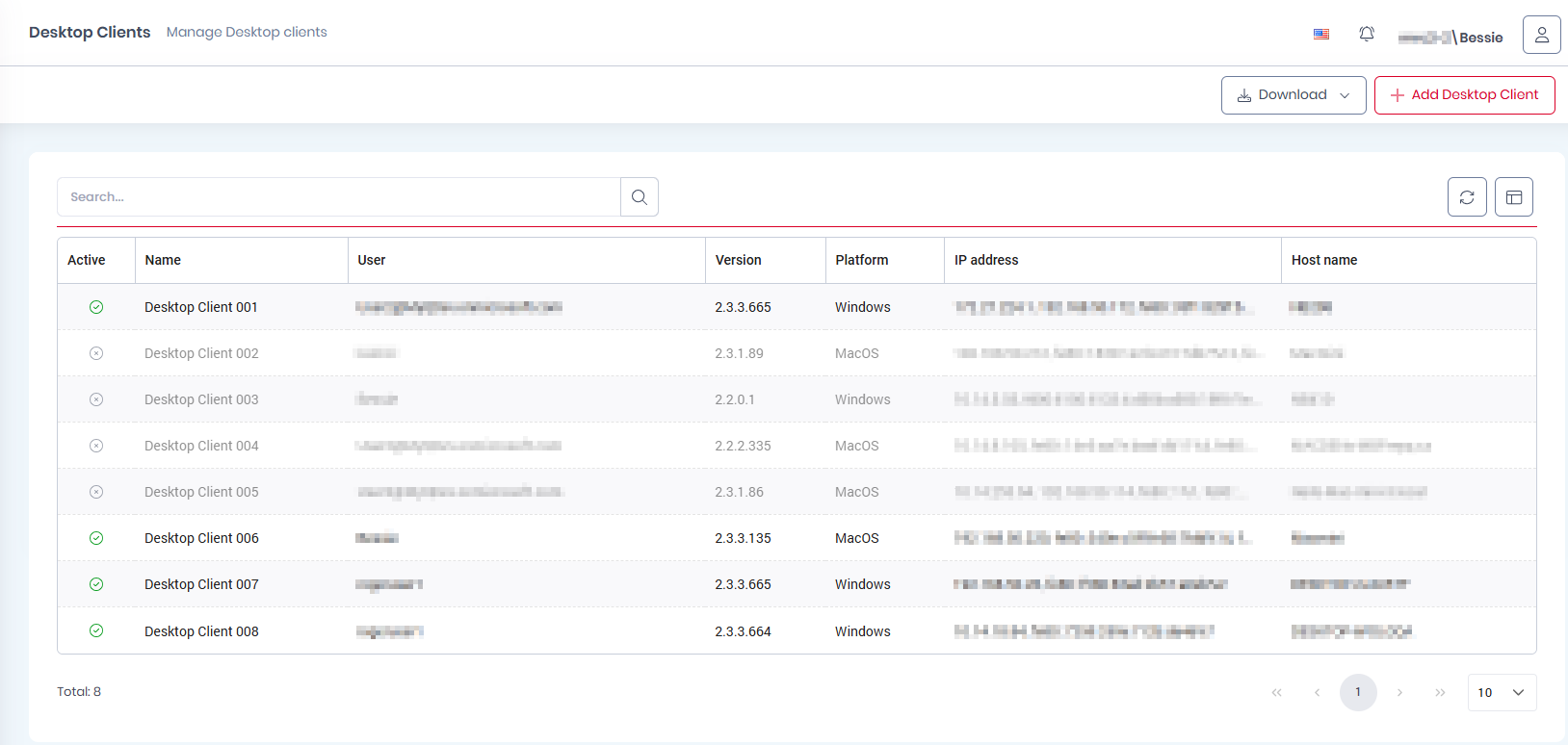Image resolution: width=1568 pixels, height=745 pixels.
Task: Toggle inactive status of Desktop Client 002
Action: [96, 353]
